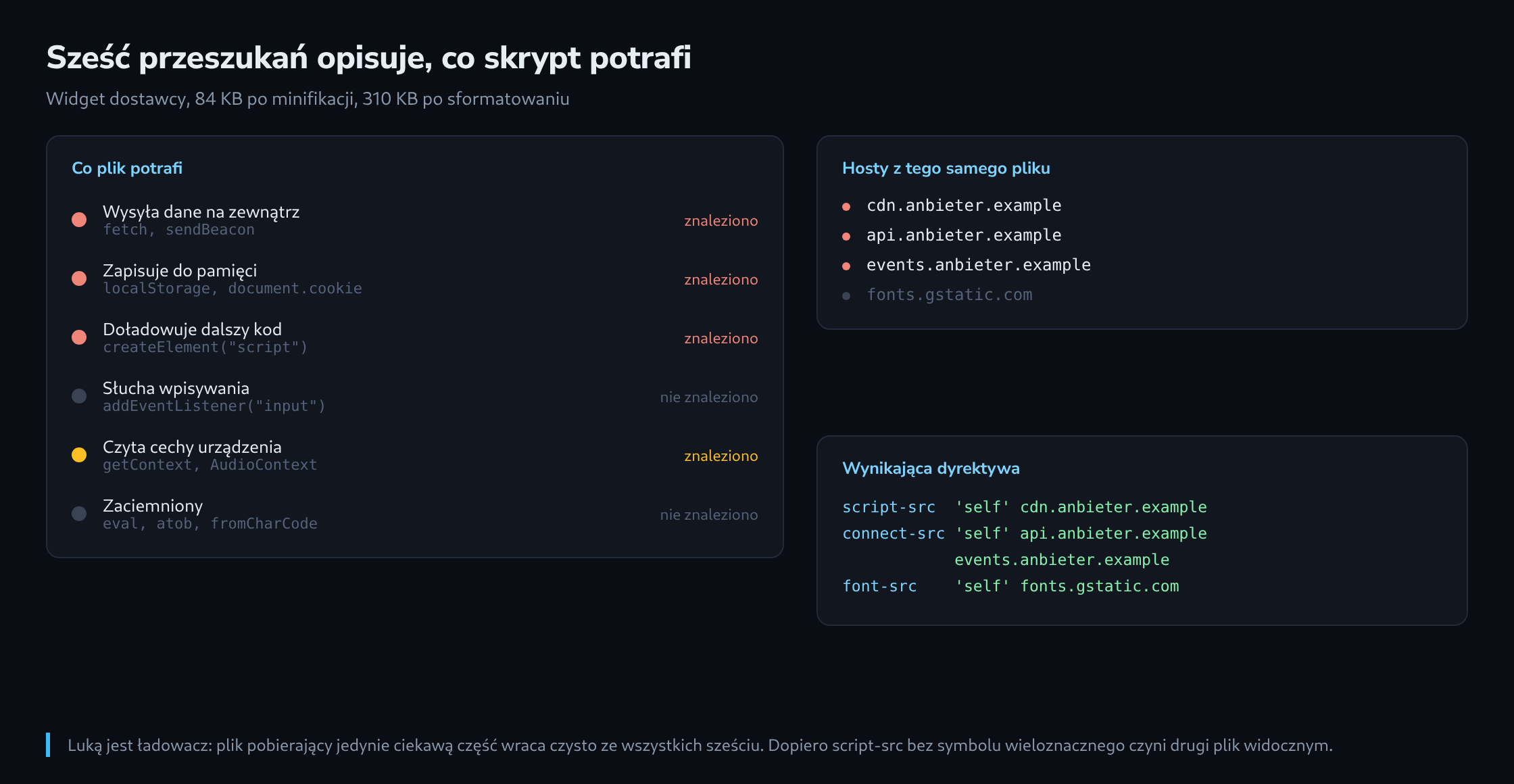Click the grey bullet before fonts.gstatic.com
Image resolution: width=1514 pixels, height=784 pixels.
(x=846, y=296)
